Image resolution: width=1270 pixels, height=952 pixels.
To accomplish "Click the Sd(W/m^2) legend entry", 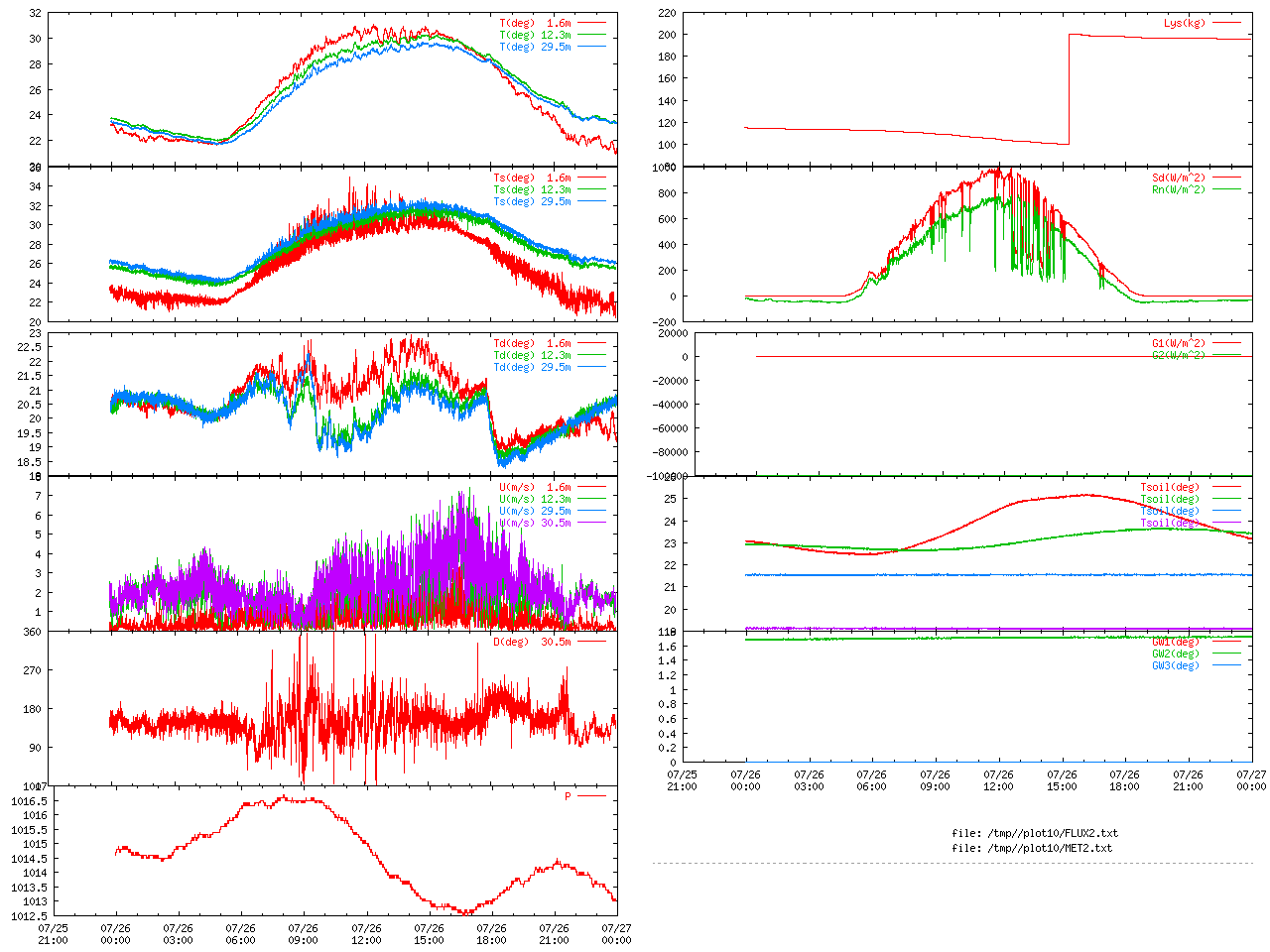I will [x=1179, y=178].
